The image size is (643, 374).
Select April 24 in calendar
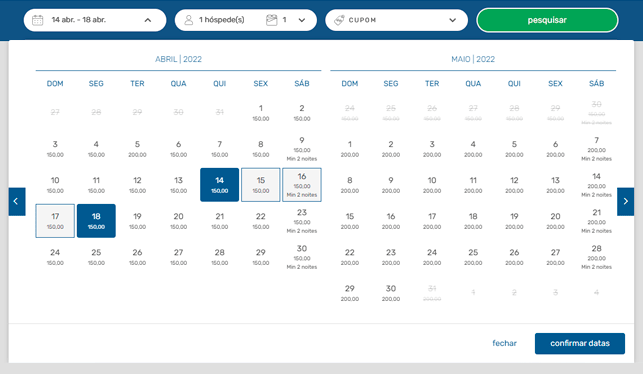55,257
